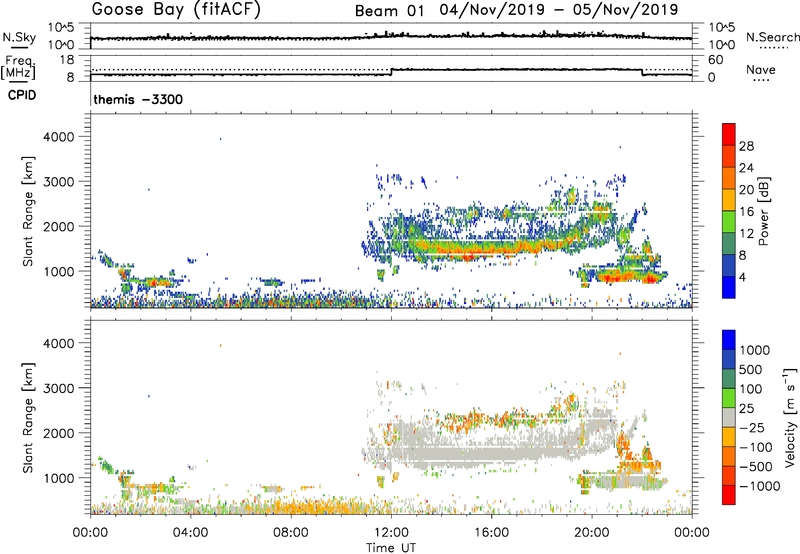The width and height of the screenshot is (800, 554).
Task: Click the Power [dB] color bar title
Action: [763, 211]
